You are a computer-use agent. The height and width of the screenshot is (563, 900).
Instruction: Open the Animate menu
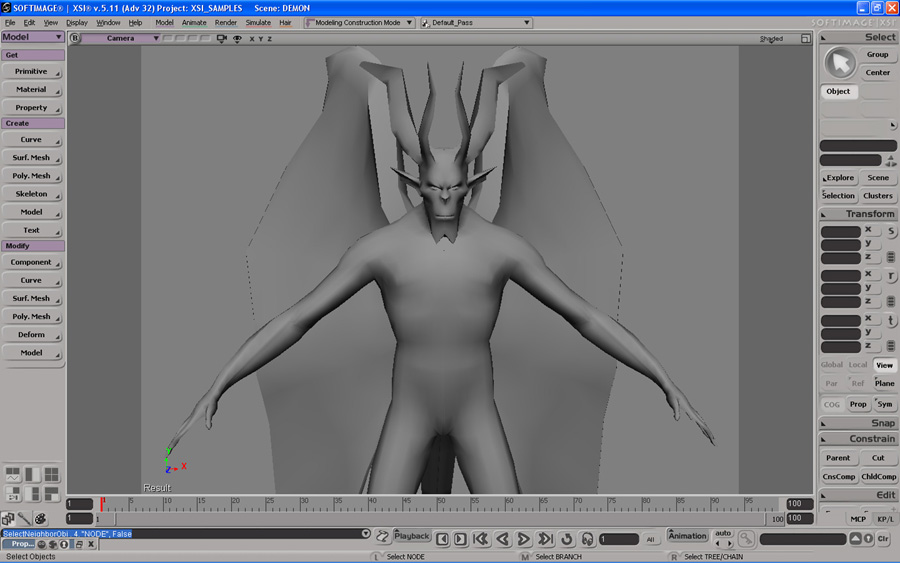coord(194,23)
